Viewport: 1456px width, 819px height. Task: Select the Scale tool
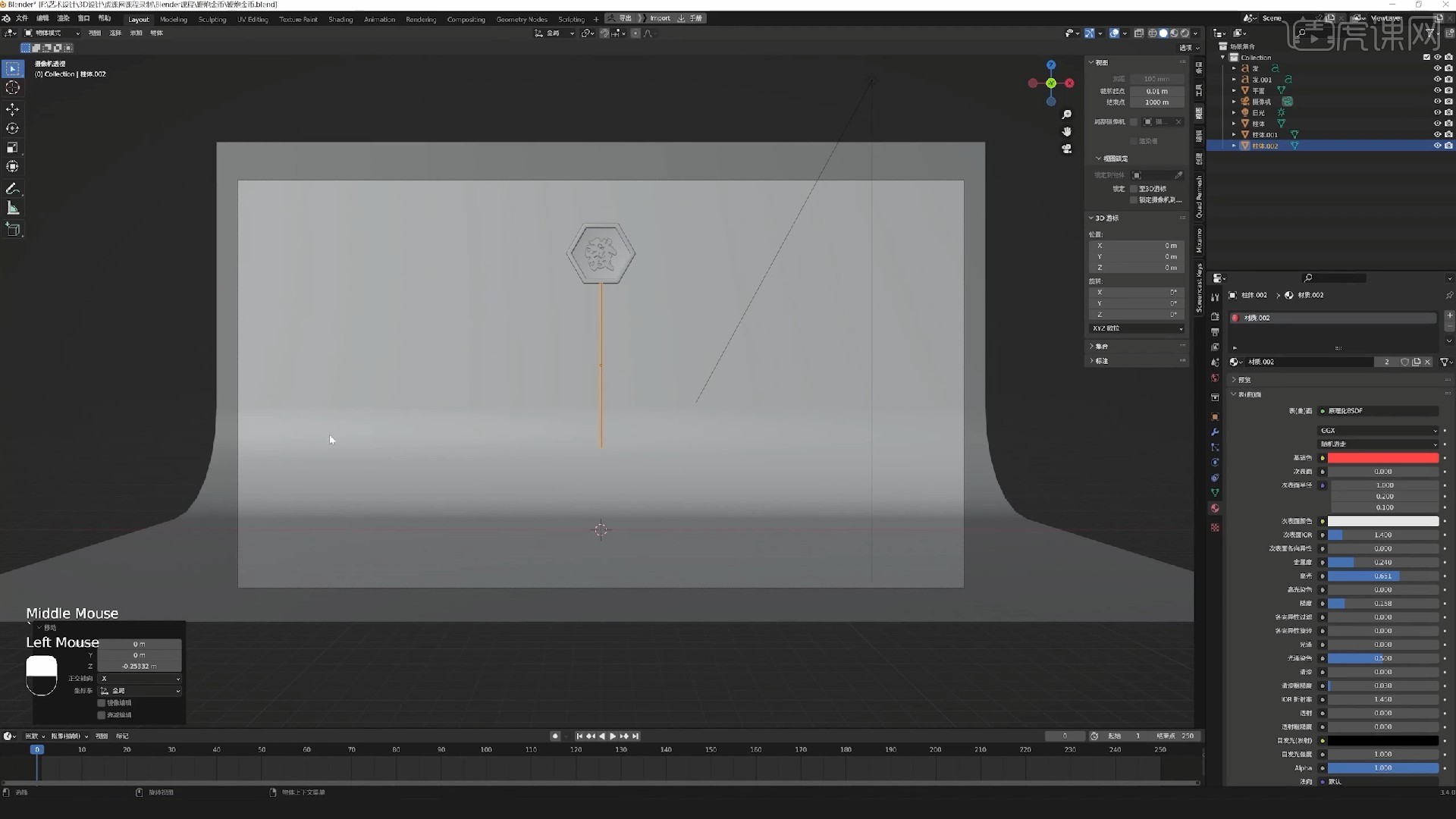tap(13, 148)
